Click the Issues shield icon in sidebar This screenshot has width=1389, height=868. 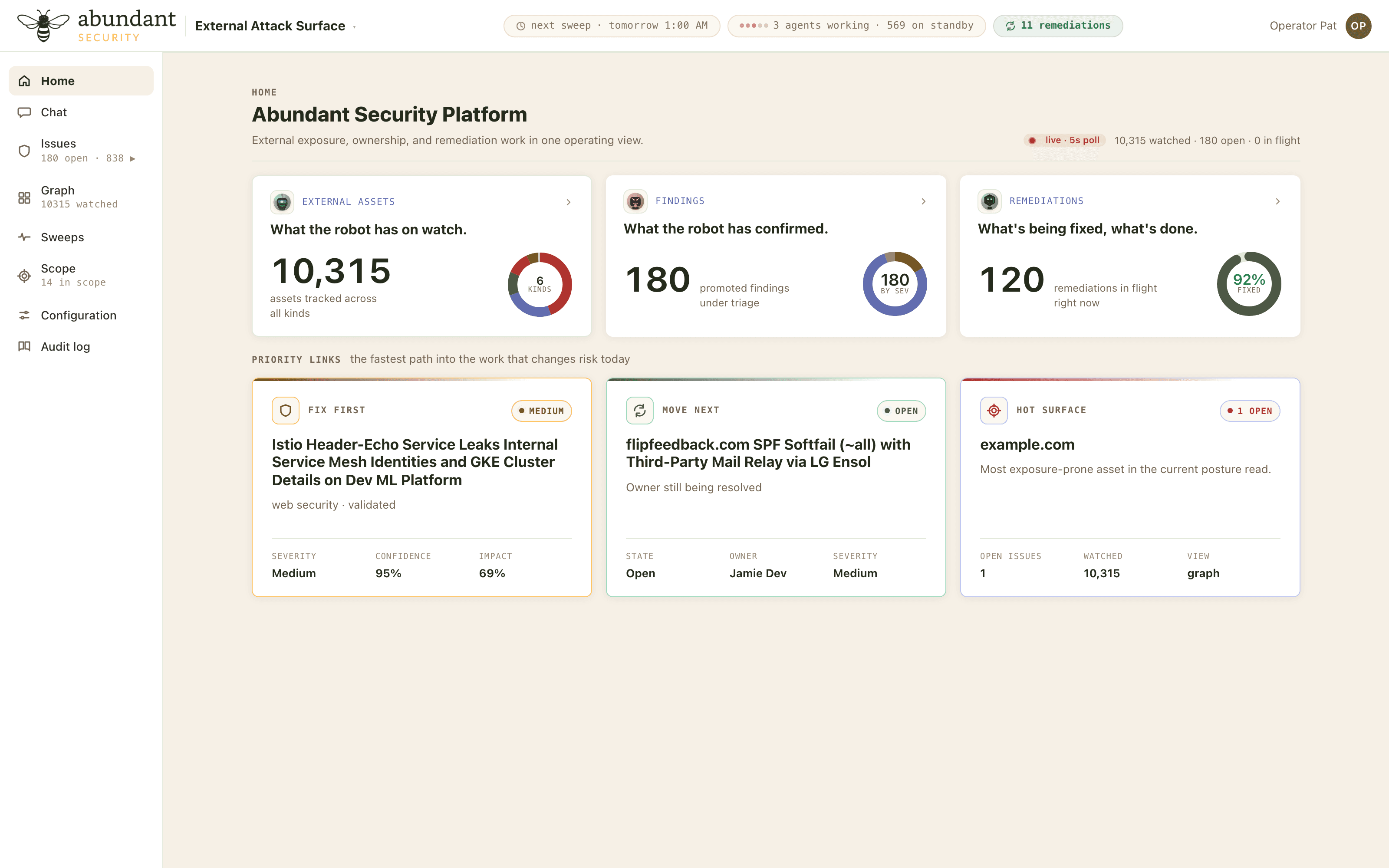[24, 151]
